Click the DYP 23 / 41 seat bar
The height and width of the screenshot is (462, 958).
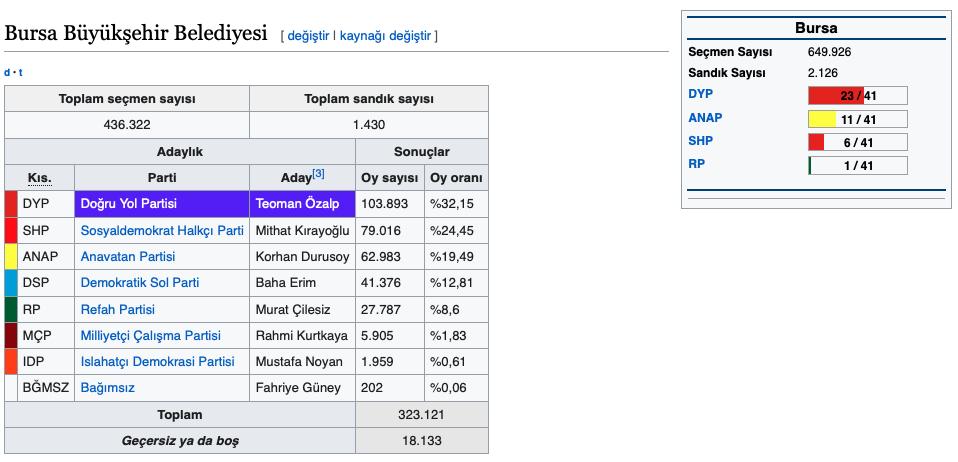tap(857, 96)
